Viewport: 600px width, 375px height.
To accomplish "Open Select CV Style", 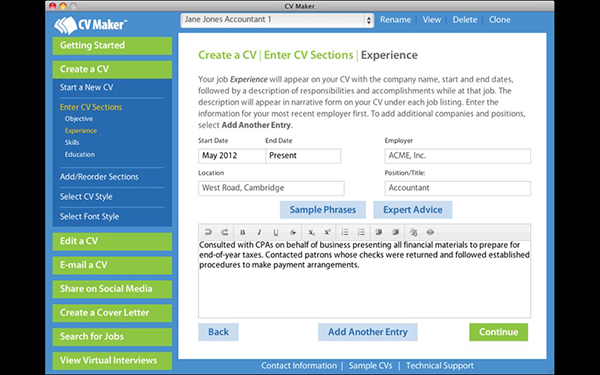I will click(86, 197).
